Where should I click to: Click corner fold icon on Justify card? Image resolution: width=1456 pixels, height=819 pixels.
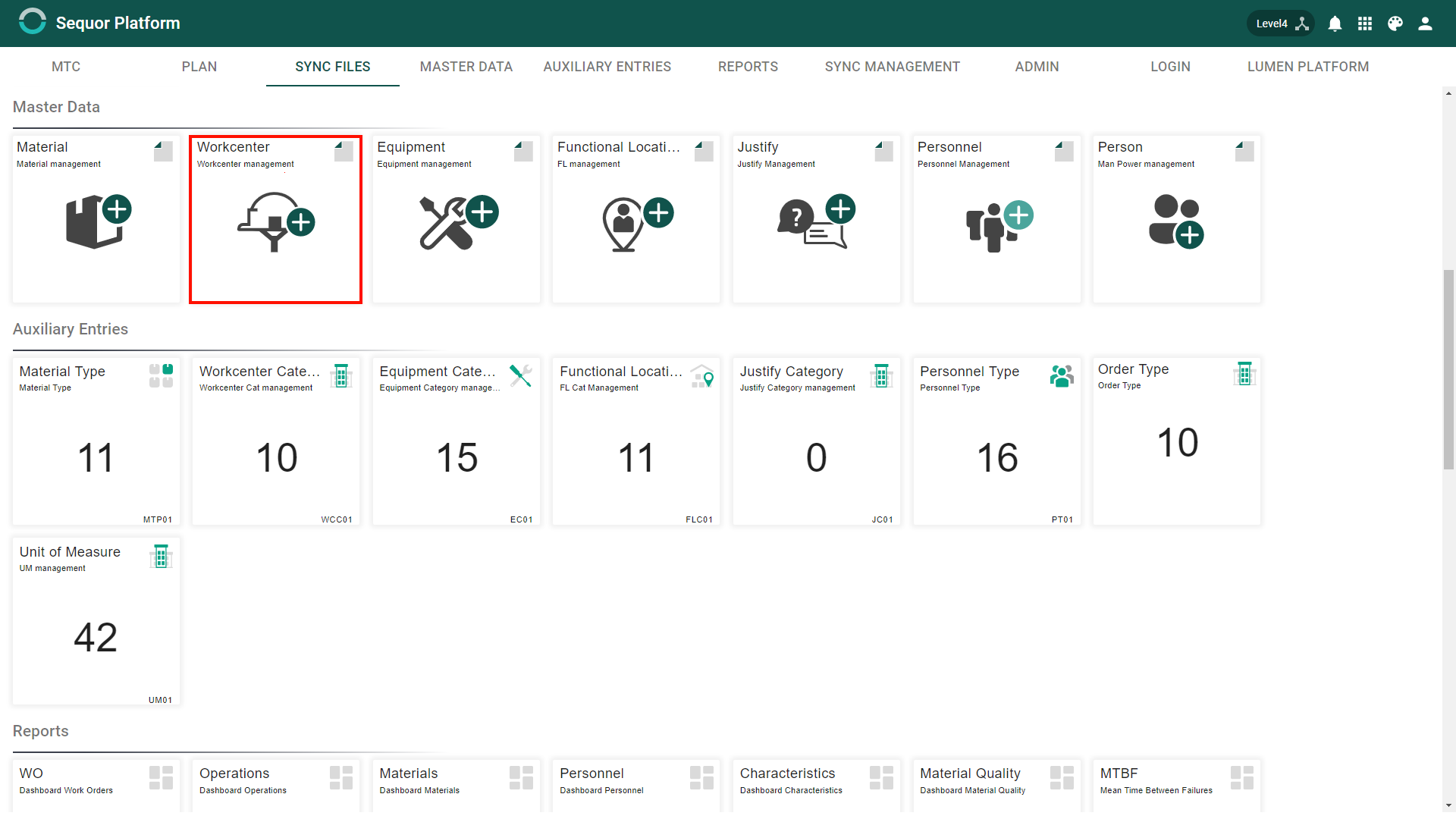click(883, 151)
